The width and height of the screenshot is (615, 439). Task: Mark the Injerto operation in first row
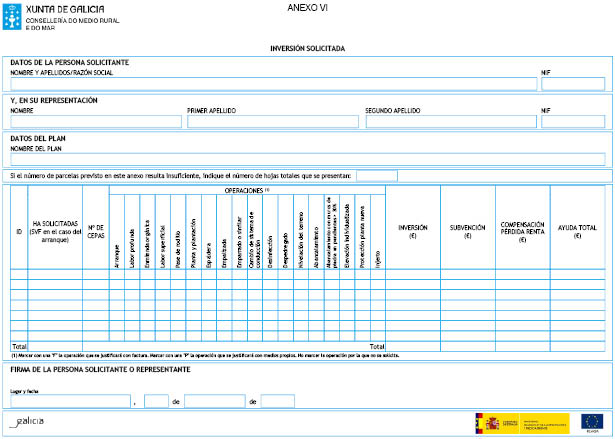coord(378,274)
